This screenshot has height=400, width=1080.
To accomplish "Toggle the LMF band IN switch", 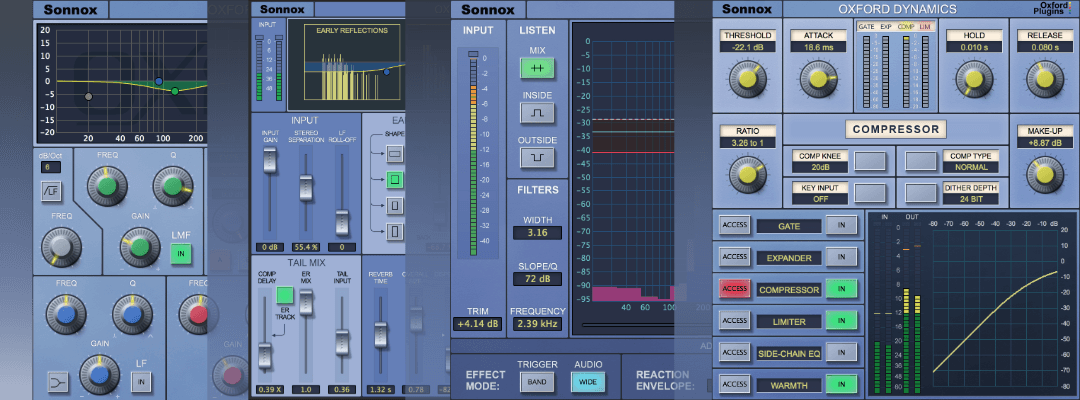I will [x=181, y=254].
